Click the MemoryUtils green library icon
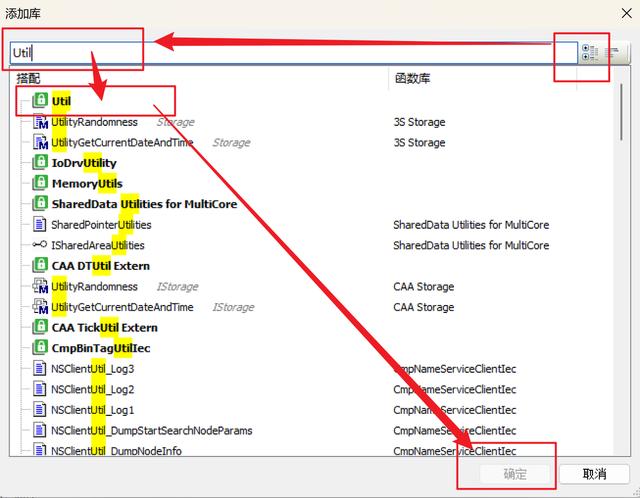The height and width of the screenshot is (498, 640). click(x=40, y=183)
